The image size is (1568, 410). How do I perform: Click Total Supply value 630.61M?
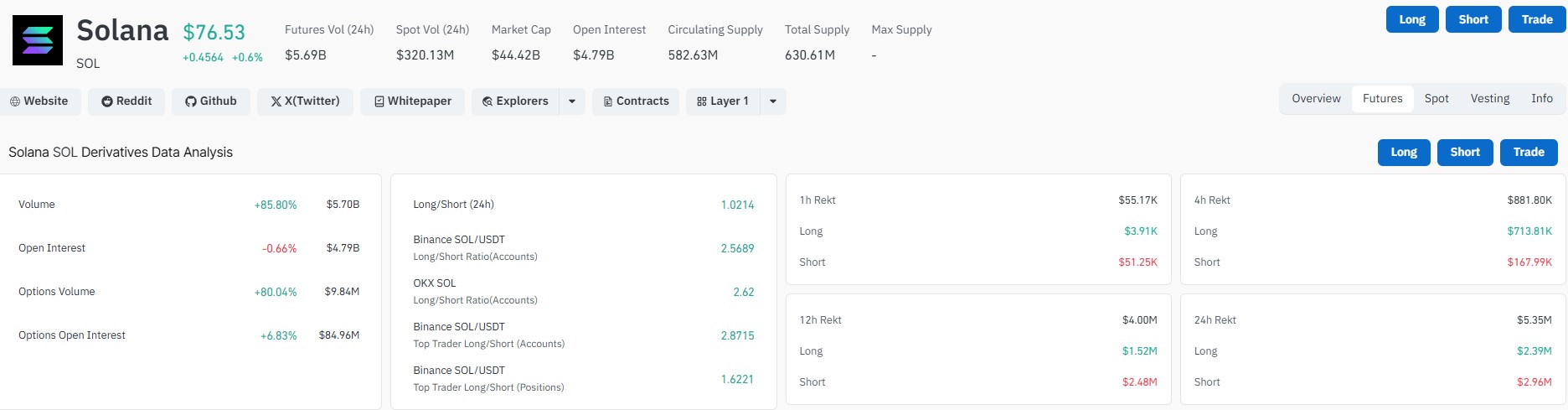(810, 55)
